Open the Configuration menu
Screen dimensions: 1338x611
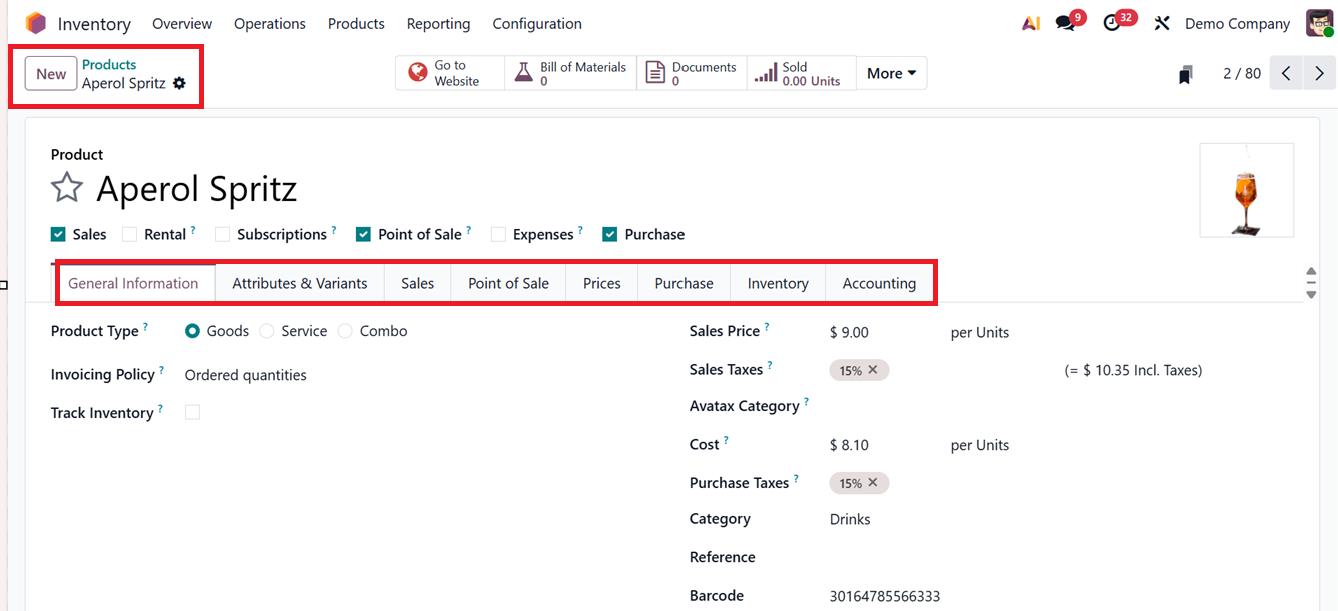tap(536, 23)
